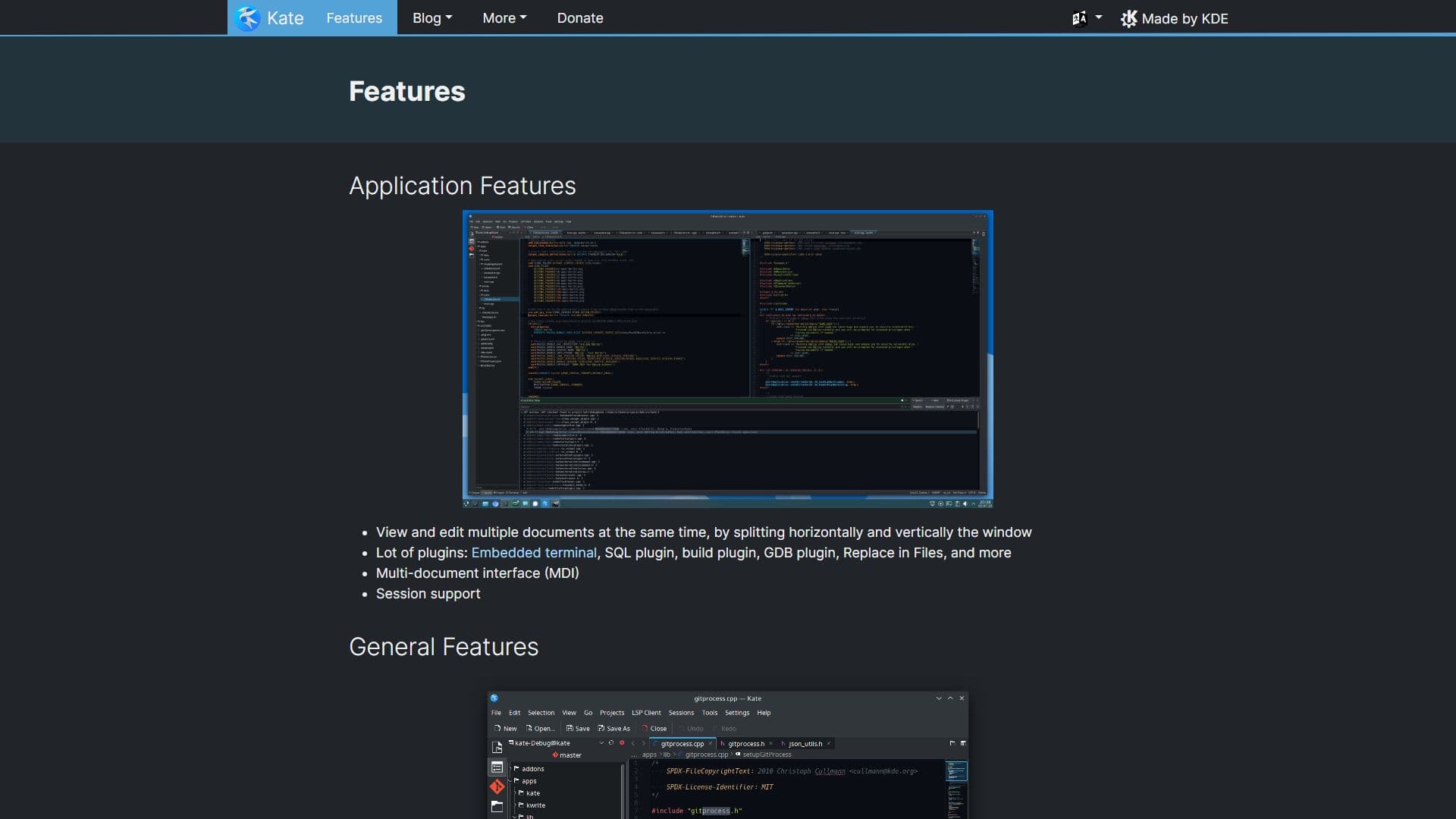
Task: Click the Git sidebar icon in Kate screenshot
Action: coord(497,786)
